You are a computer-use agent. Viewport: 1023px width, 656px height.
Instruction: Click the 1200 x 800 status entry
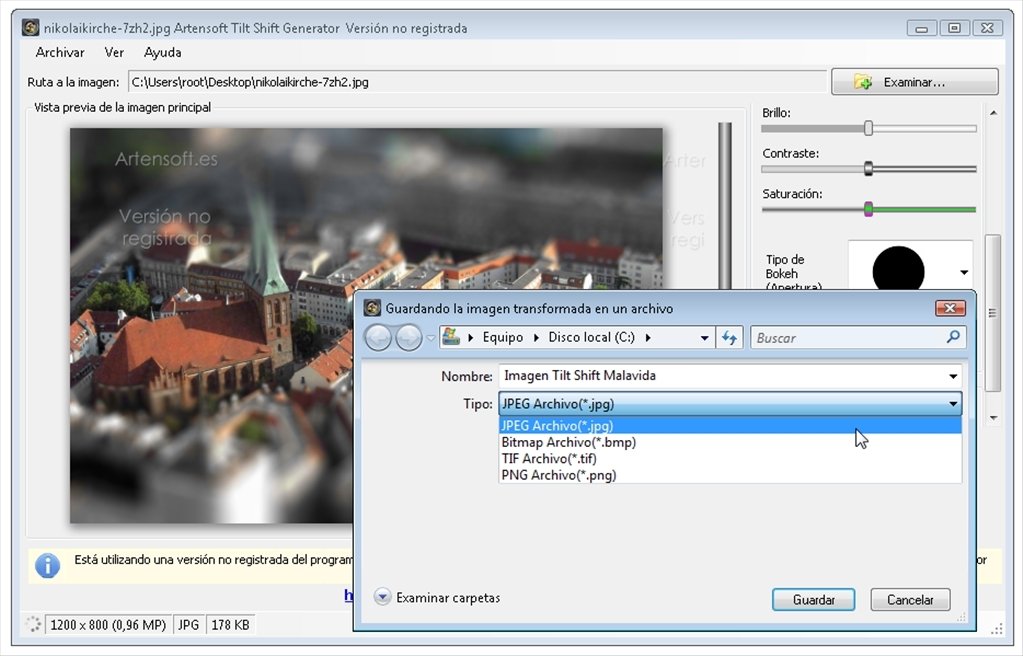[108, 625]
